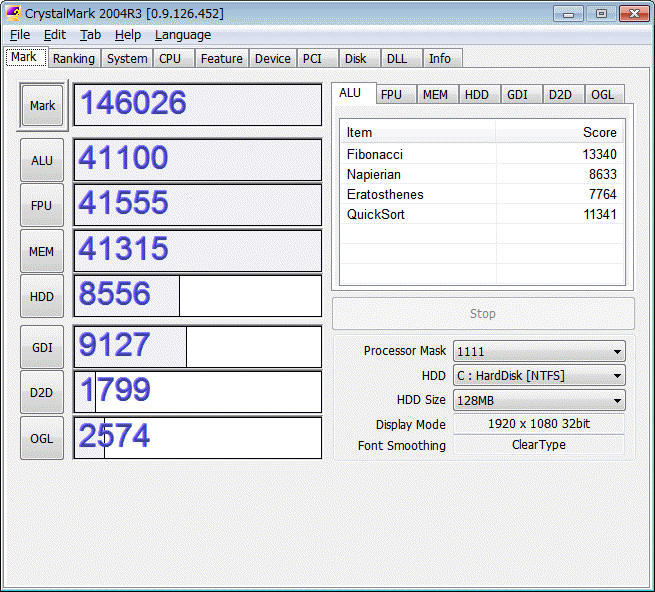
Task: Run the FPU benchmark button
Action: (42, 206)
